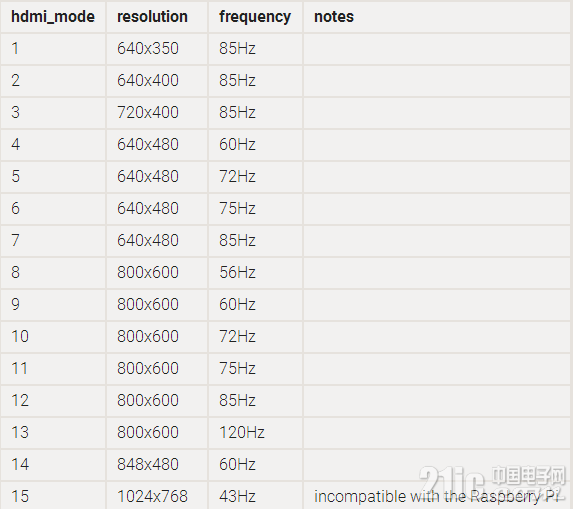Click the 56Hz frequency cell
Screen dimensions: 573x509
pyautogui.click(x=255, y=273)
